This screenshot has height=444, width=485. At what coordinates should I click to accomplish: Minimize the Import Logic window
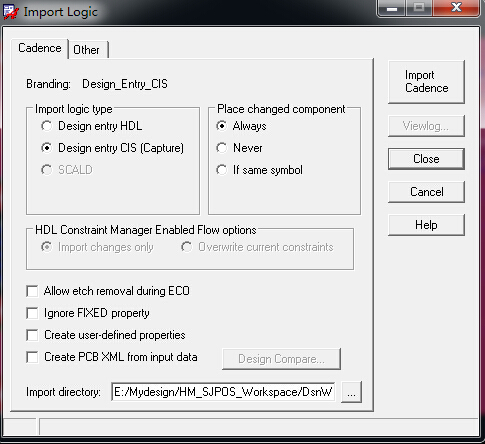tap(392, 8)
